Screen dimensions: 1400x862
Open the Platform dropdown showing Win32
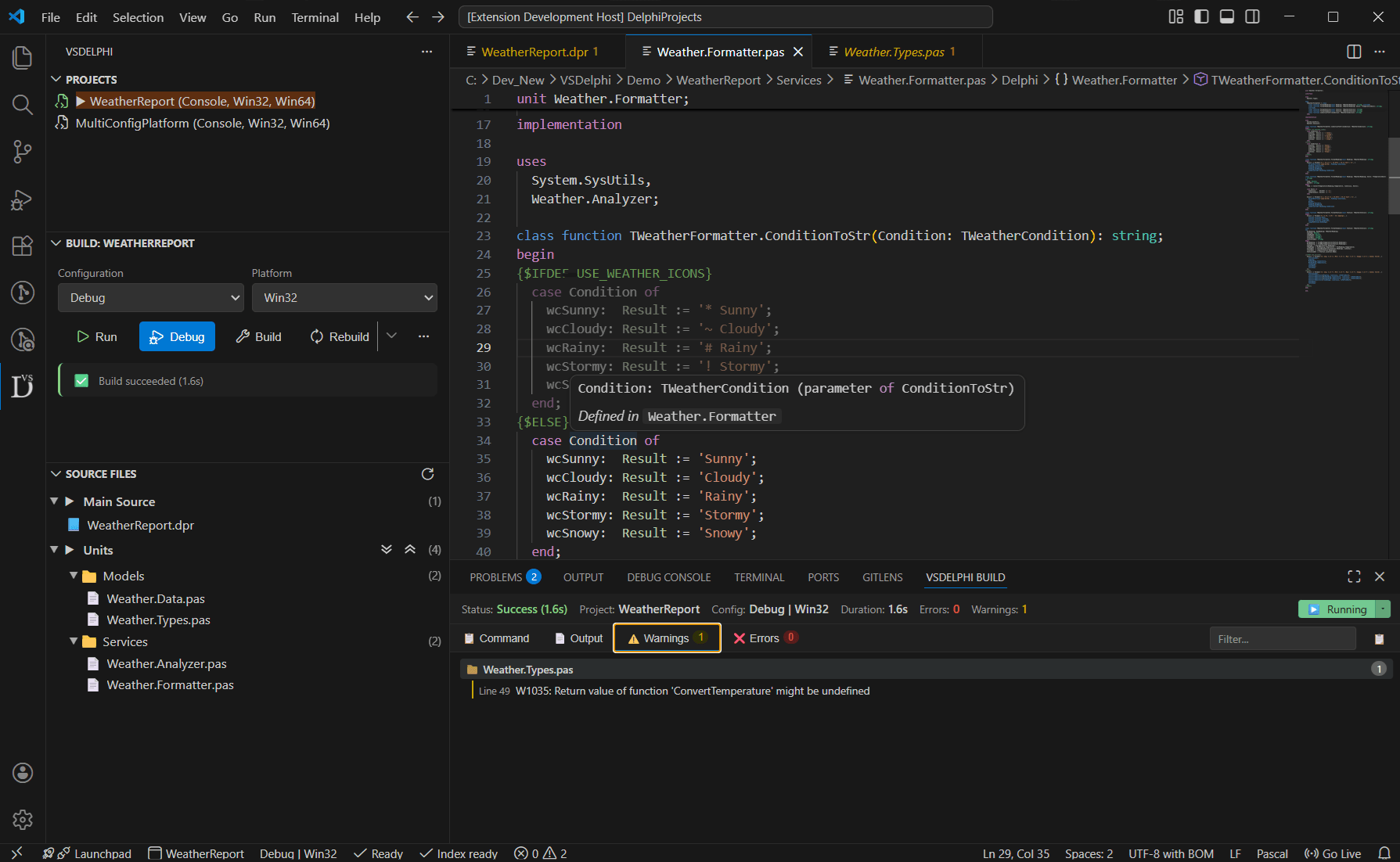click(344, 297)
